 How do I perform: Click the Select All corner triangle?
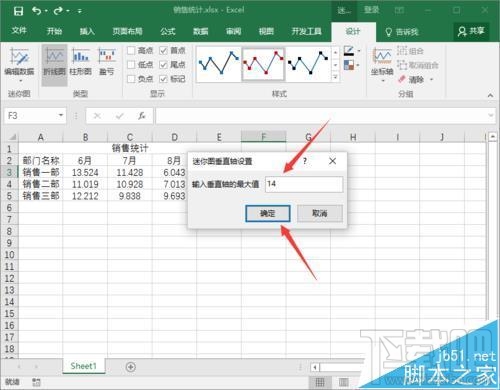pos(12,137)
